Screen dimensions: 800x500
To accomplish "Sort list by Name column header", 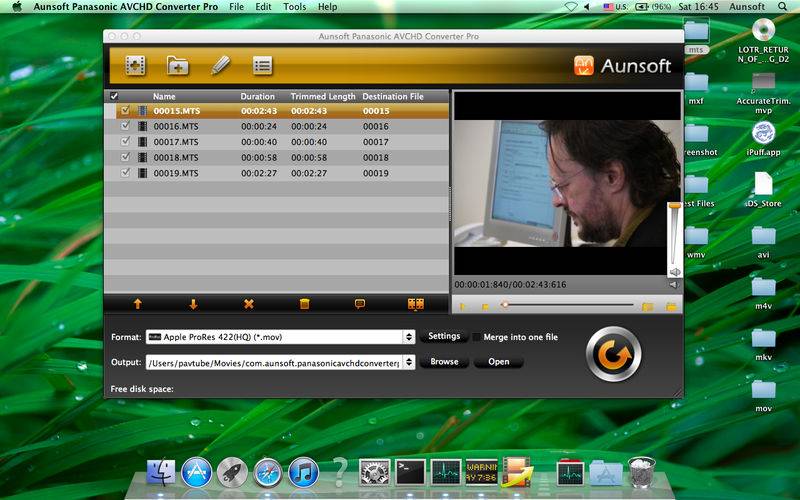I will click(164, 96).
